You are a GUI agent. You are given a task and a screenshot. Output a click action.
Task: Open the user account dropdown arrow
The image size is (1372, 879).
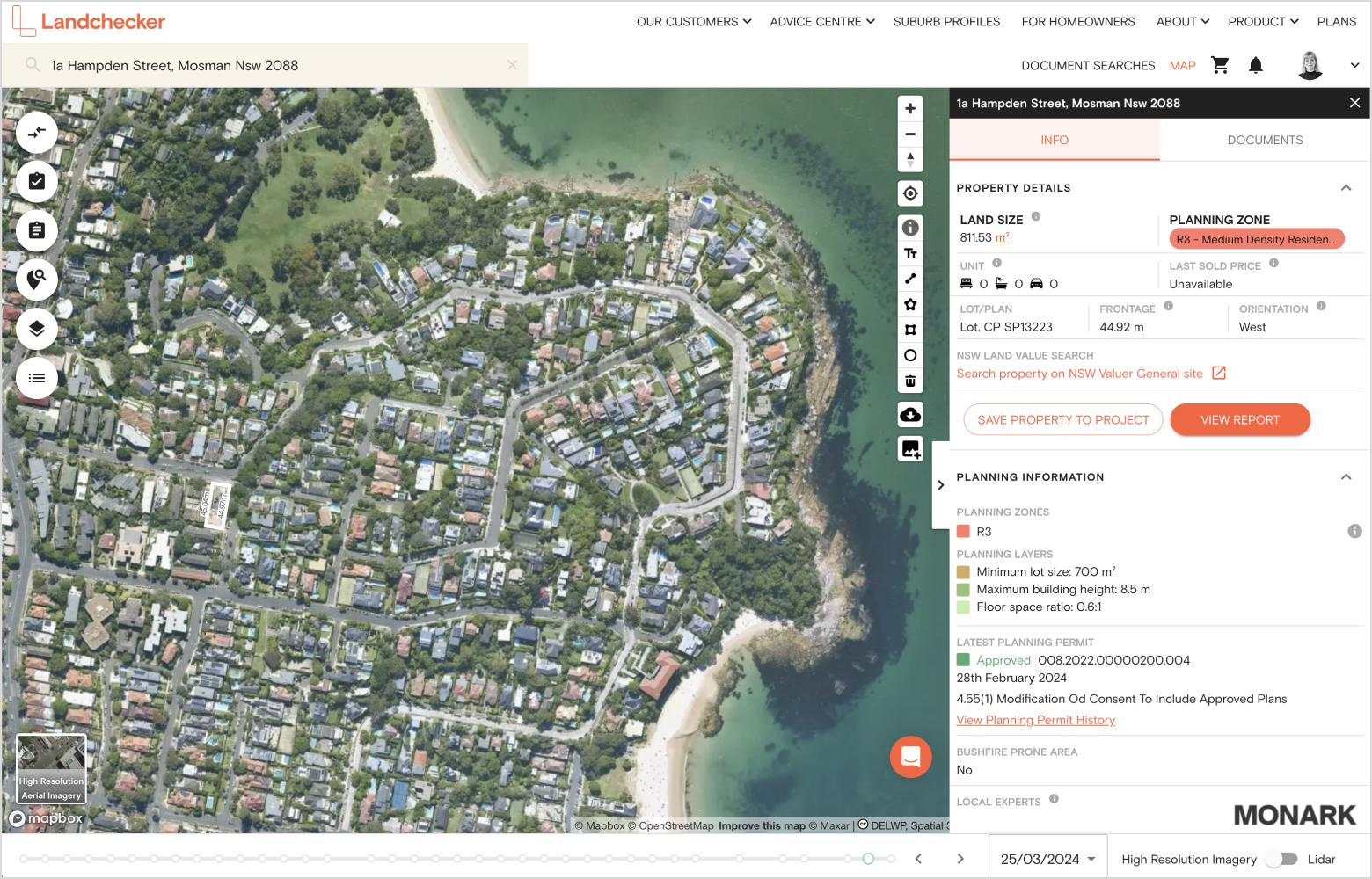(x=1354, y=65)
